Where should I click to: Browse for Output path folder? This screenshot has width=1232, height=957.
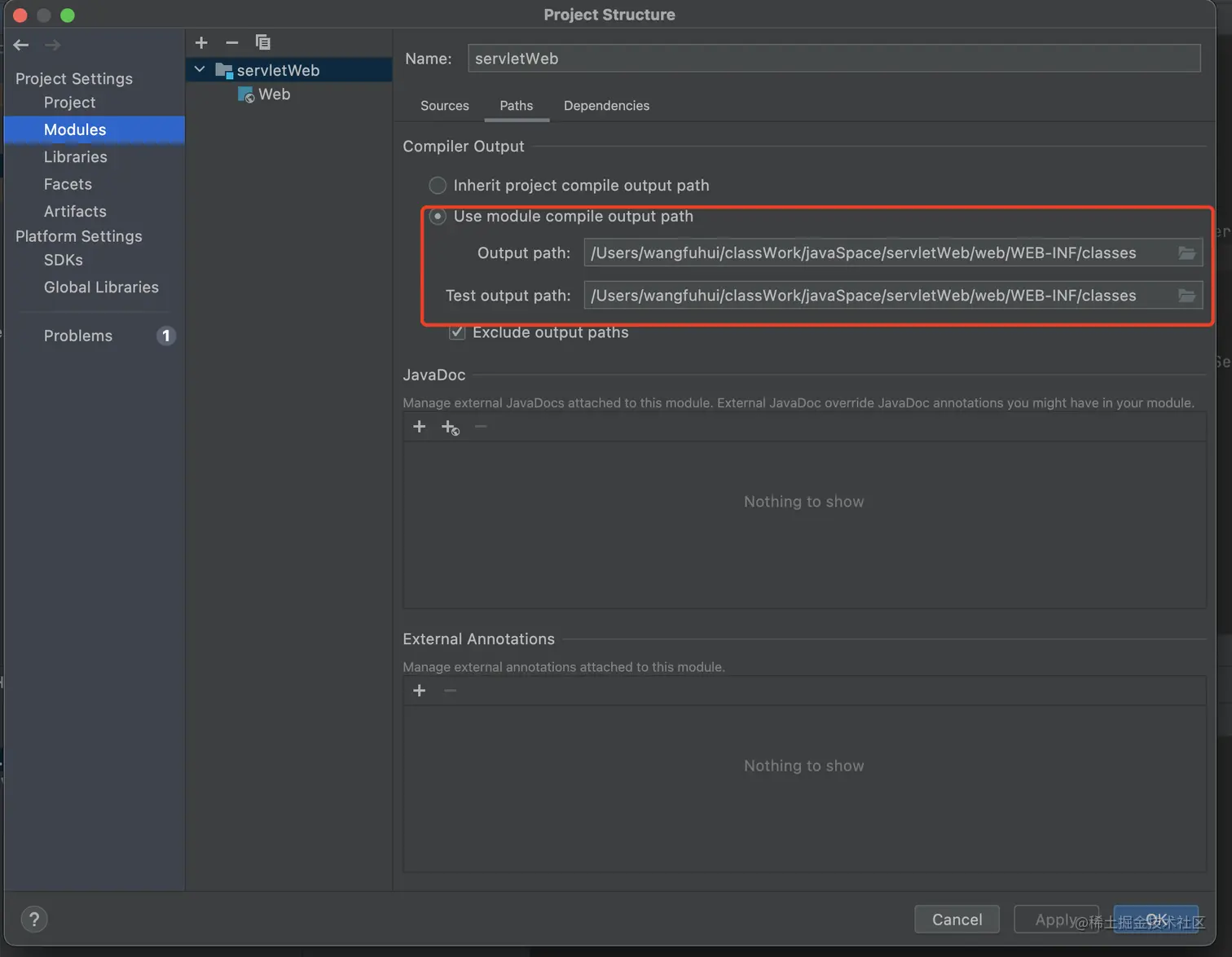[1187, 253]
